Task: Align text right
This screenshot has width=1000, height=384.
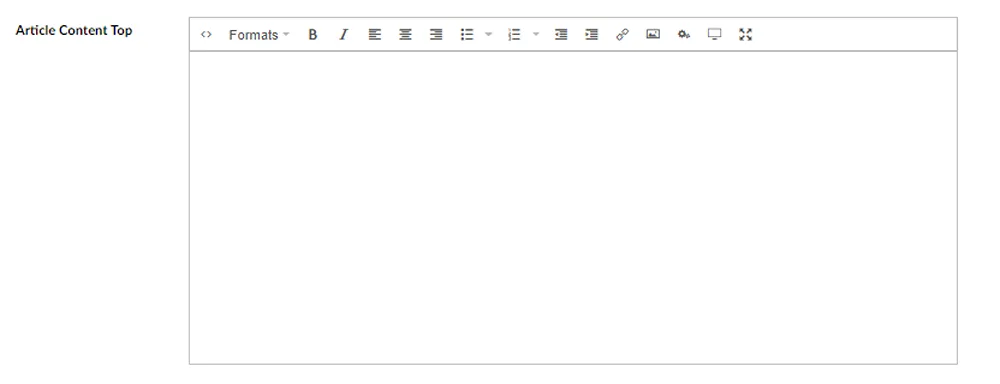Action: click(x=436, y=34)
